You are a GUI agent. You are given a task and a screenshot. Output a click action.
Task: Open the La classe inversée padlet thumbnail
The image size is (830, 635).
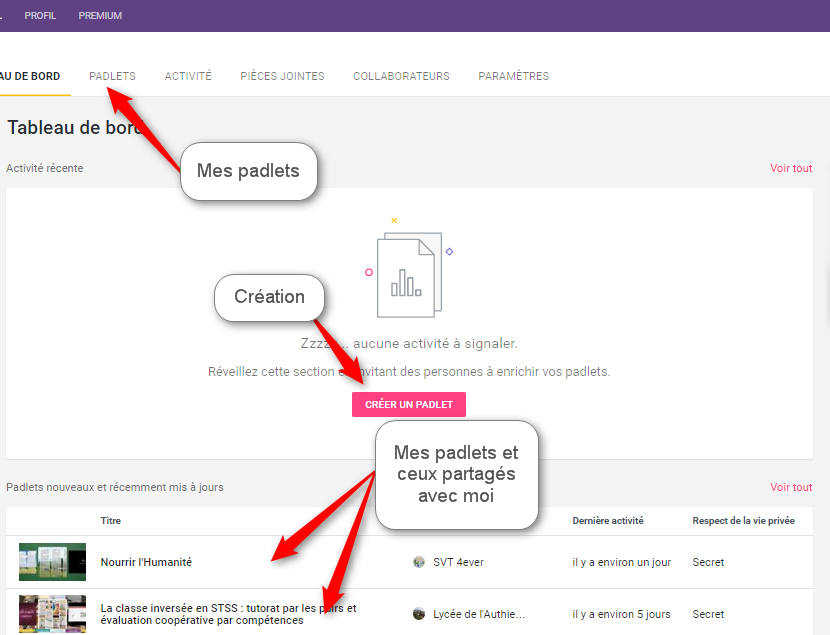(x=52, y=614)
